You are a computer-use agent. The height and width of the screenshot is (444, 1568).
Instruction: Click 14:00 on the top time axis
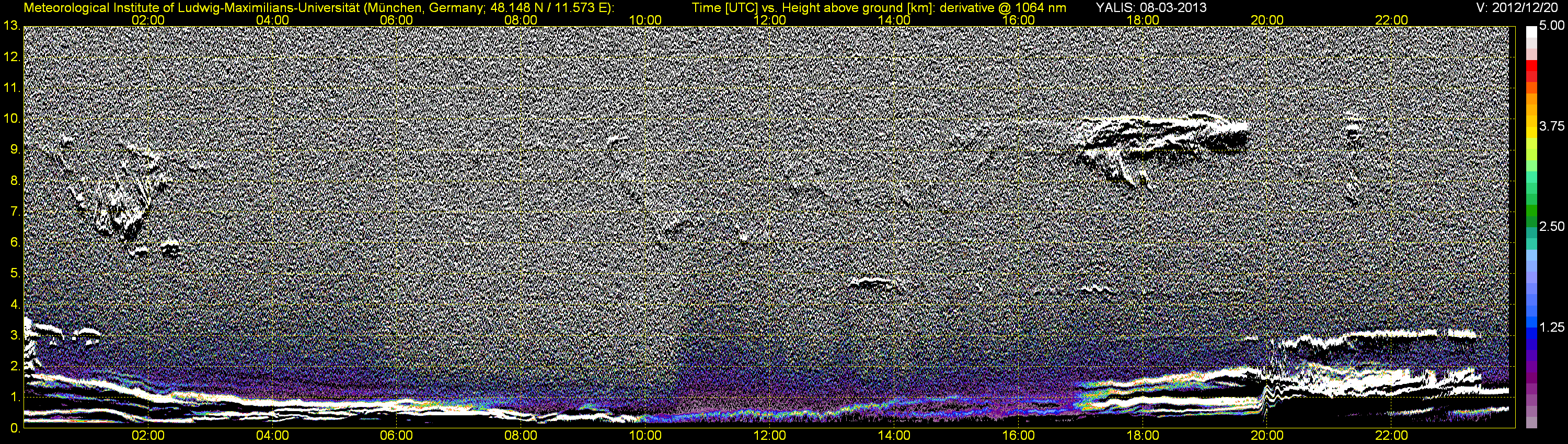tap(894, 21)
